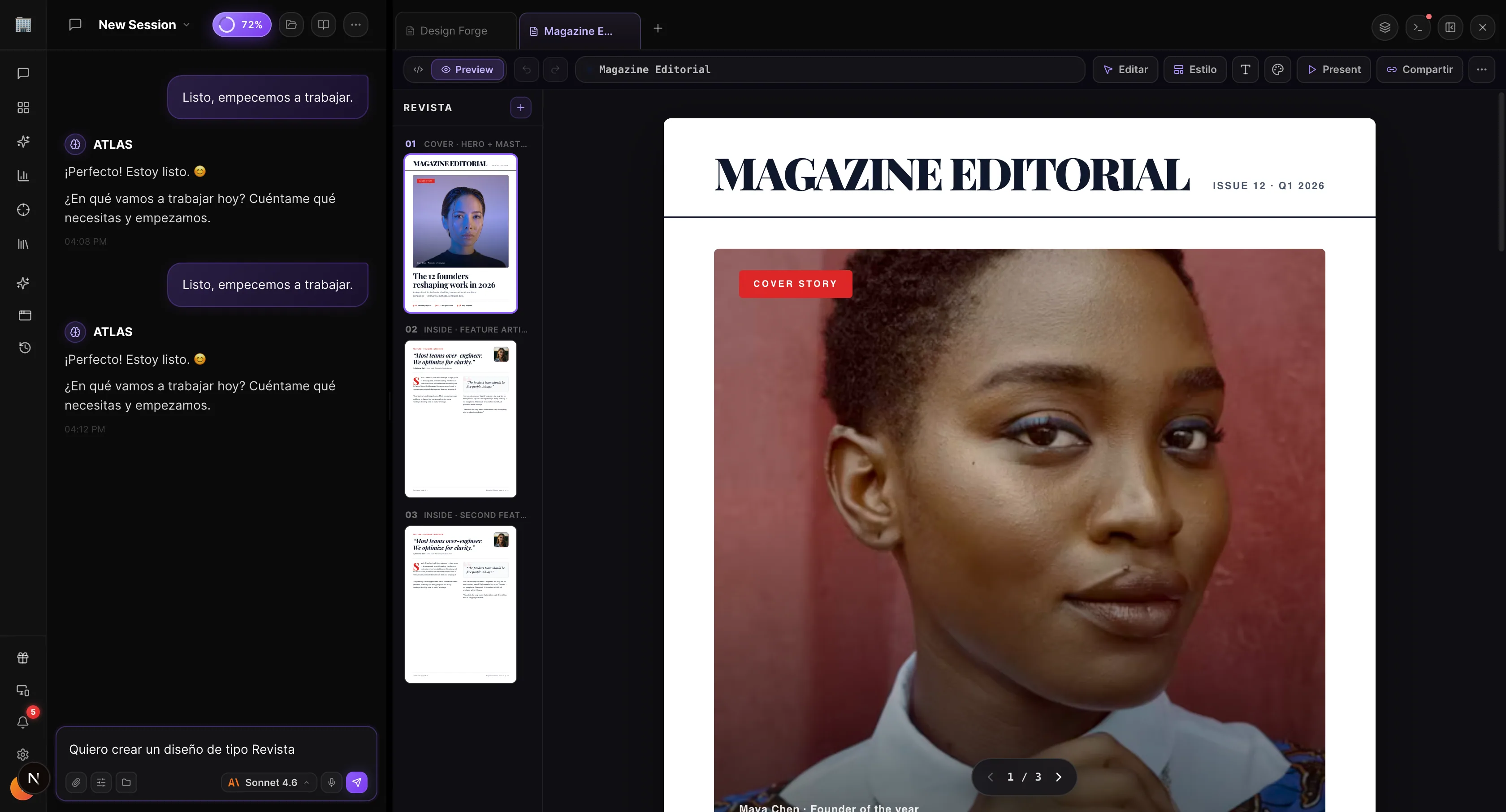The height and width of the screenshot is (812, 1506).
Task: Send the message with the purple arrow
Action: coord(357,782)
